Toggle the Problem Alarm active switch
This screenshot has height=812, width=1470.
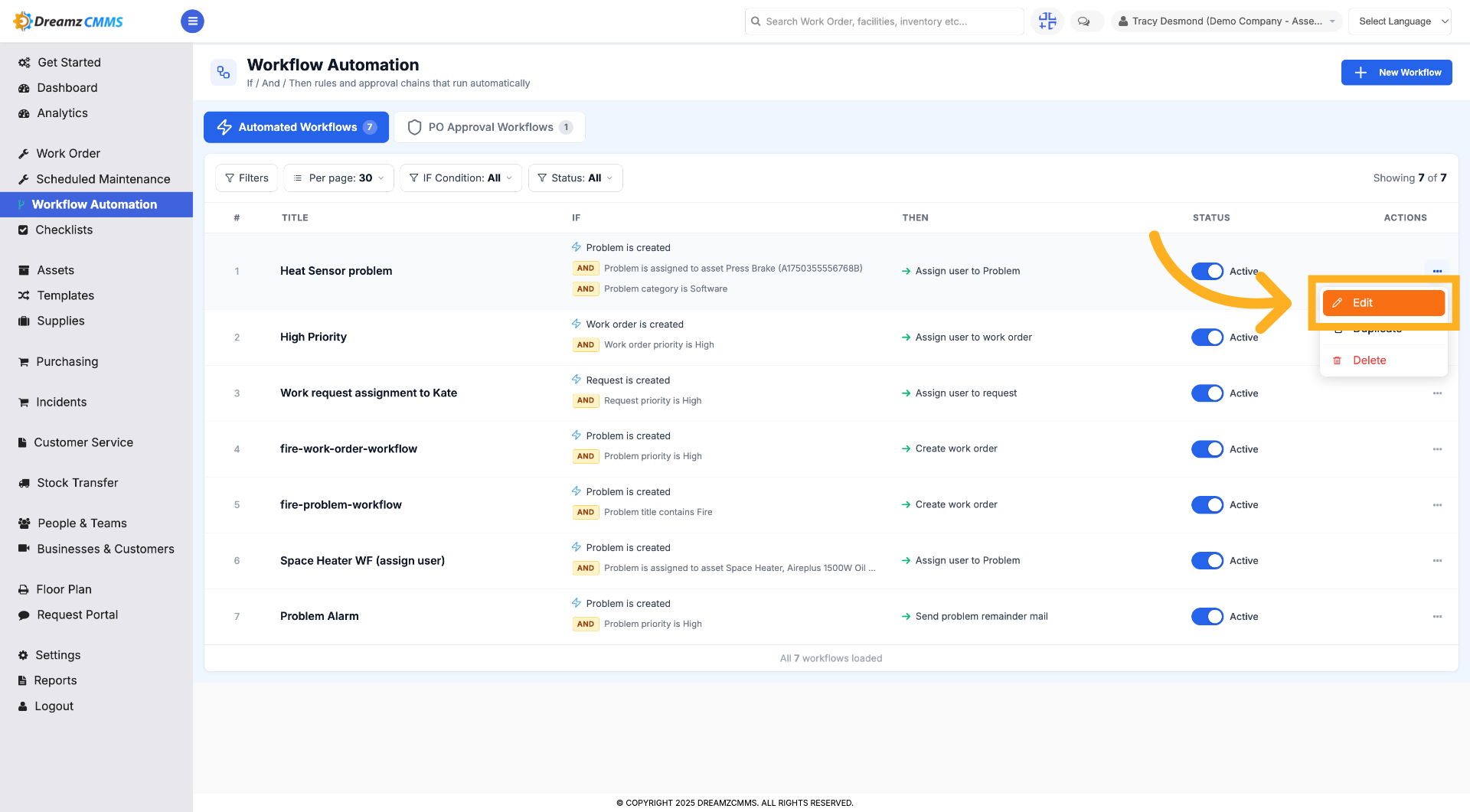1207,617
